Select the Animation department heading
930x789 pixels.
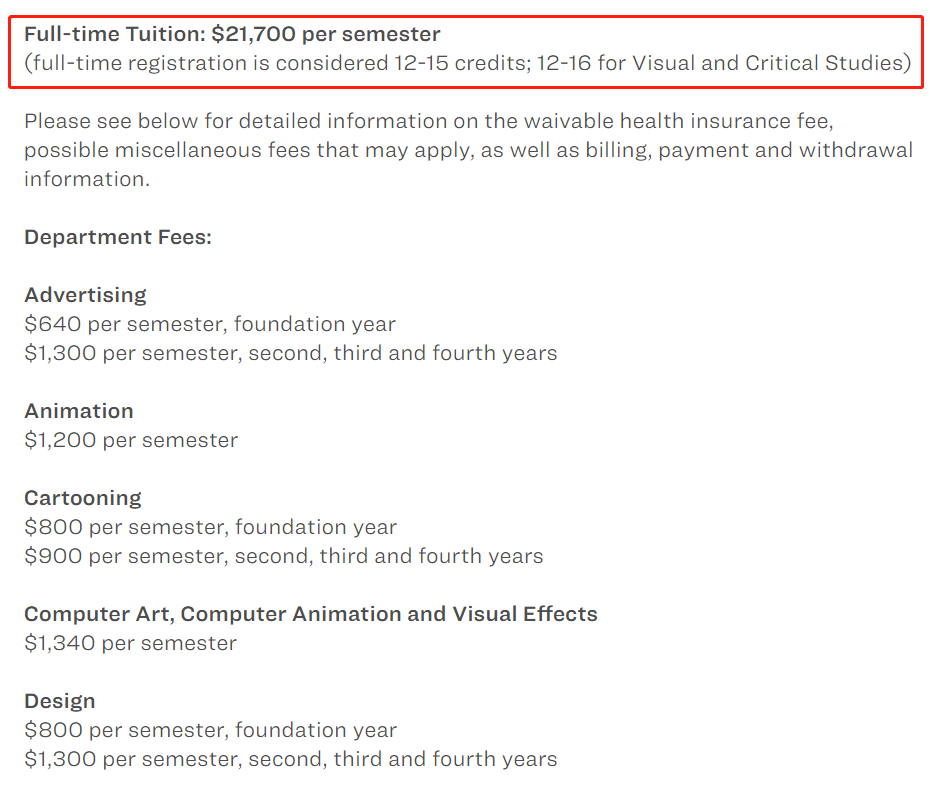pyautogui.click(x=78, y=411)
